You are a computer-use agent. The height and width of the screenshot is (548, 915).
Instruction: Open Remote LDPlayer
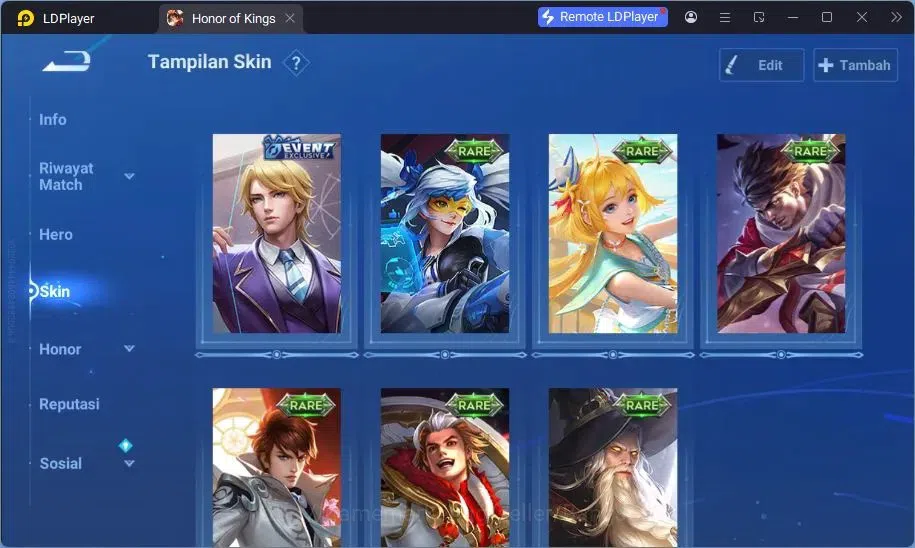602,17
